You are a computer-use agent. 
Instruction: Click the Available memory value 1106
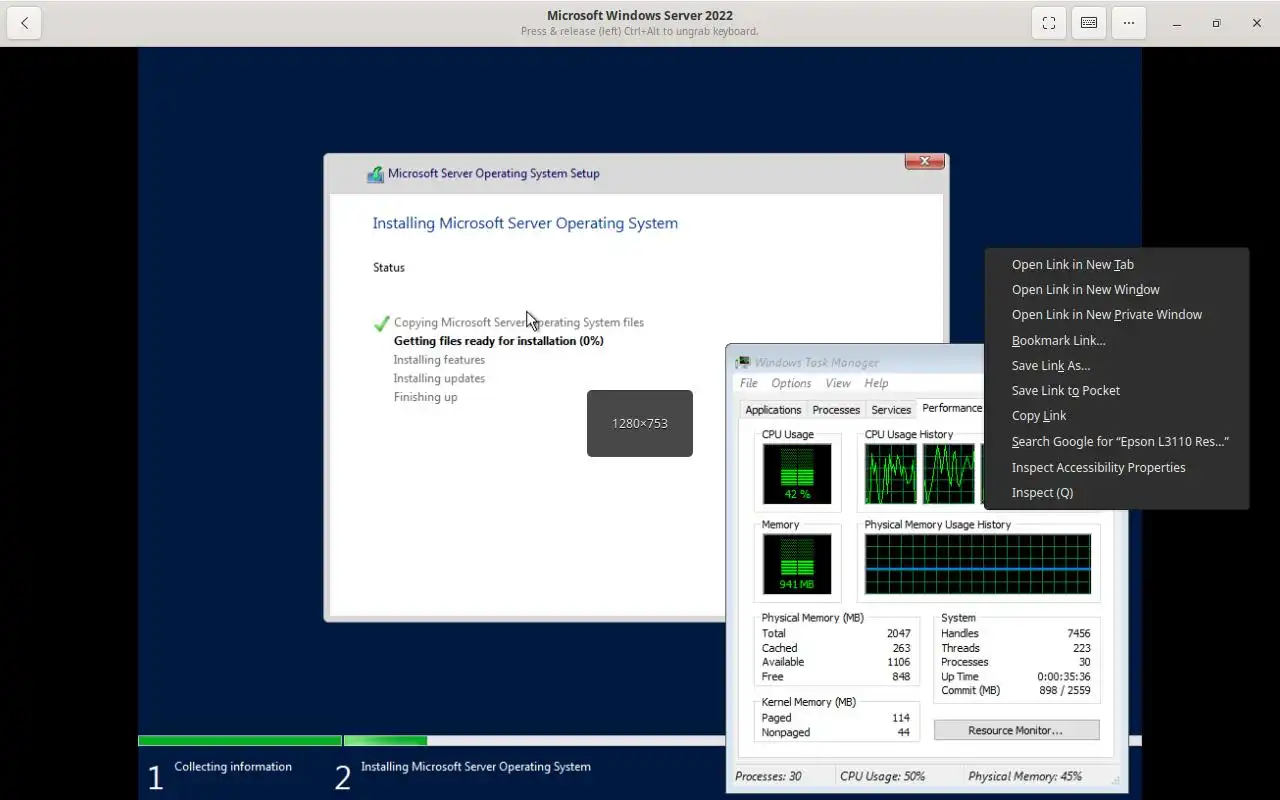(x=898, y=662)
